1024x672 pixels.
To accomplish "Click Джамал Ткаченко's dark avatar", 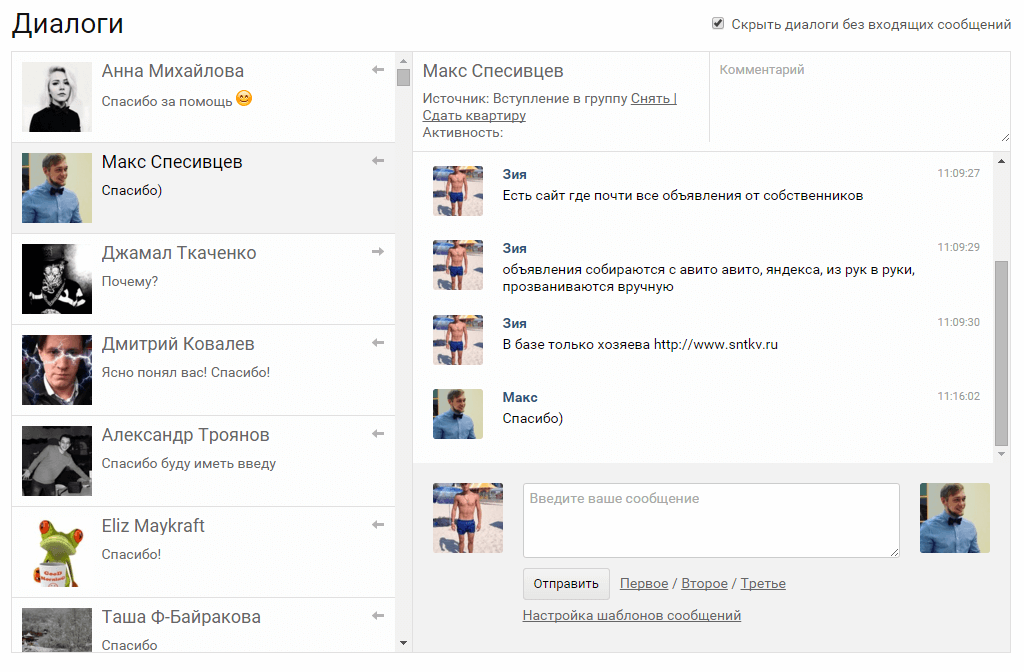I will click(x=57, y=279).
